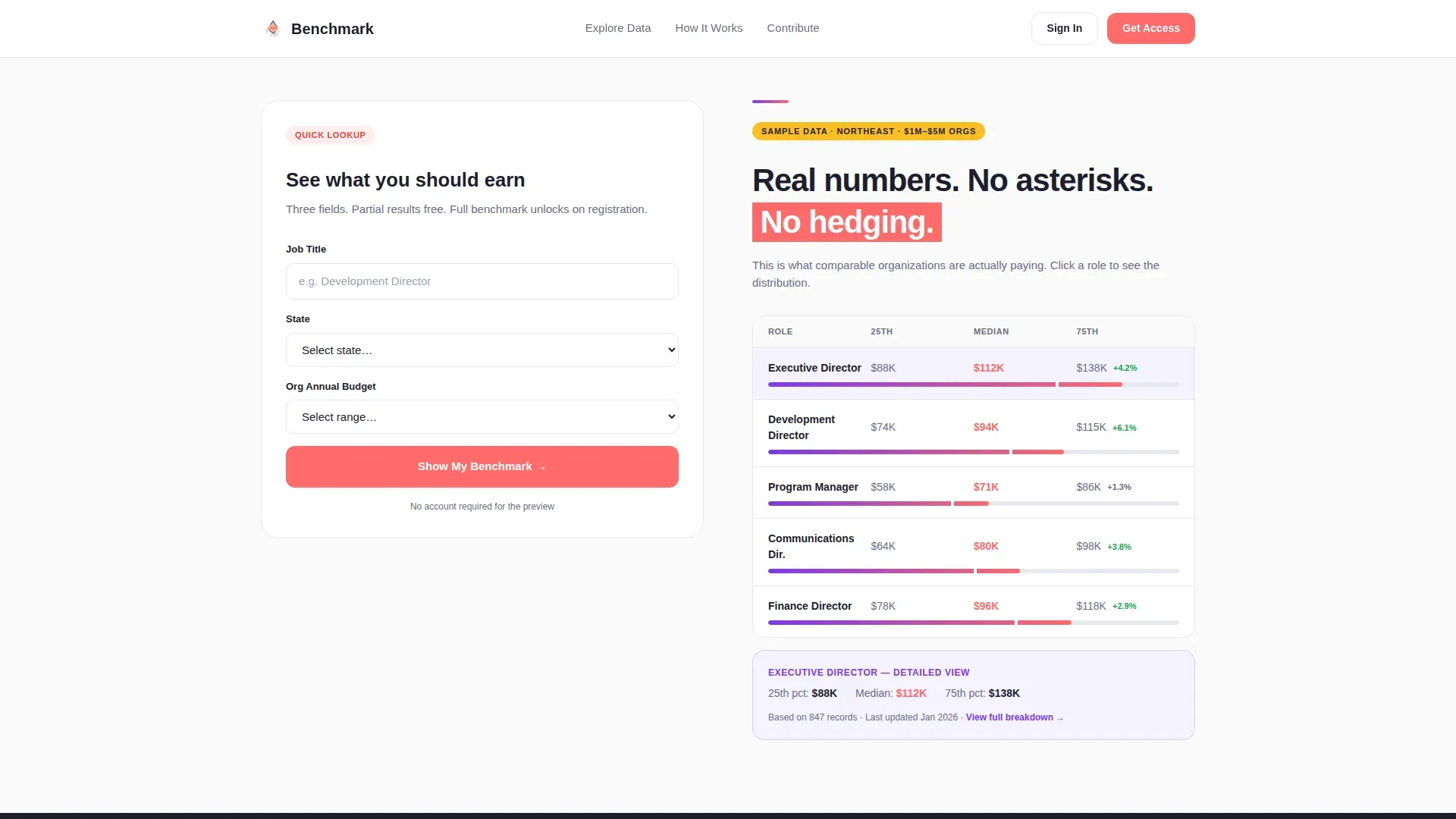Screen dimensions: 1456x819
Task: Click the 75TH column header
Action: coord(1087,331)
